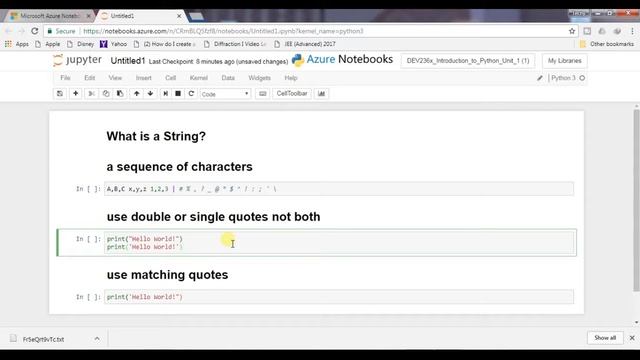Open the Apple bookmark
This screenshot has width=640, height=360.
pyautogui.click(x=48, y=44)
